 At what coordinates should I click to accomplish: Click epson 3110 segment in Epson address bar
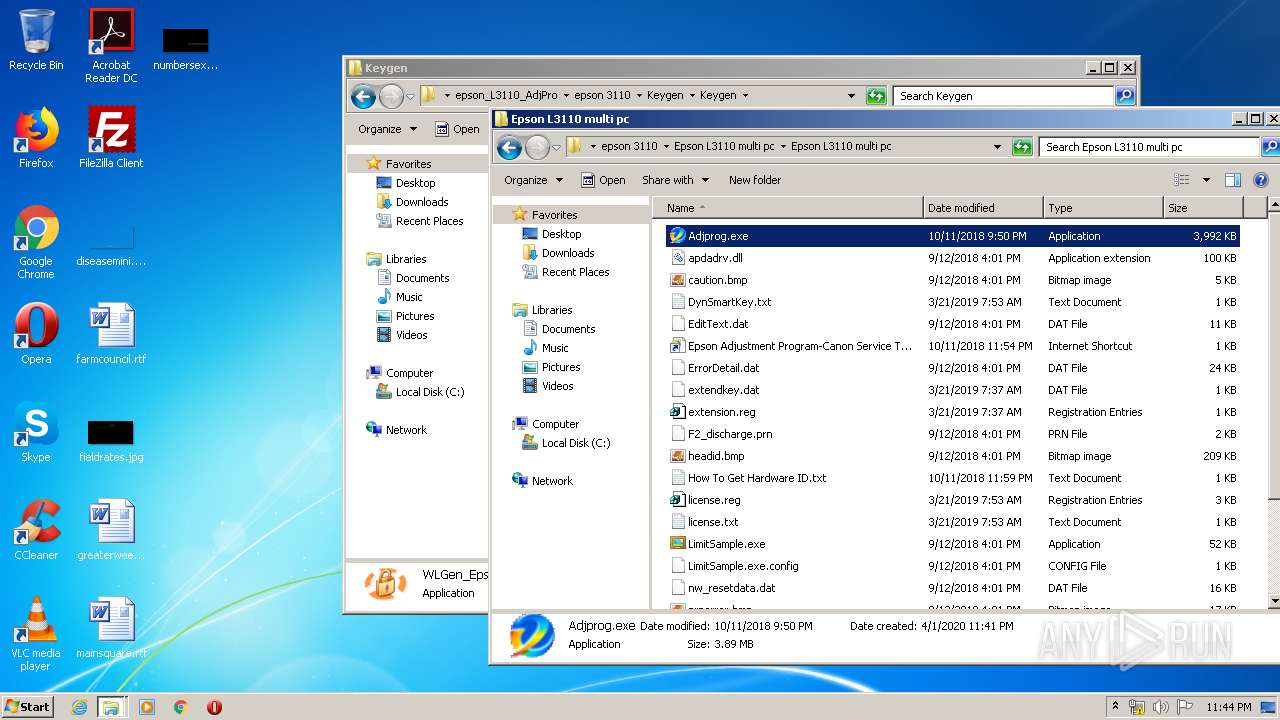click(630, 147)
